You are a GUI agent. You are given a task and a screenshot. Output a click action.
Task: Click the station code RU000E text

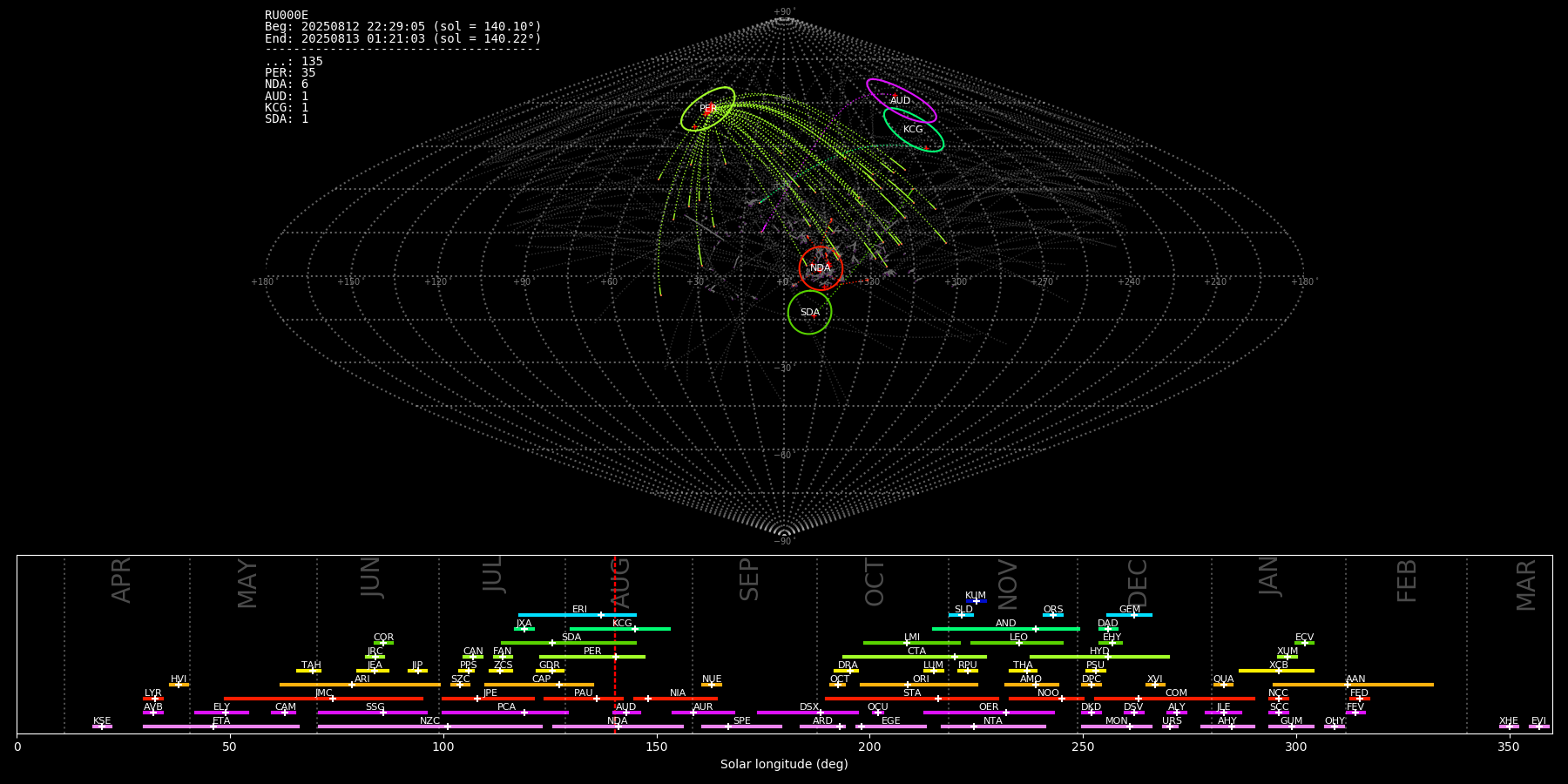[287, 16]
